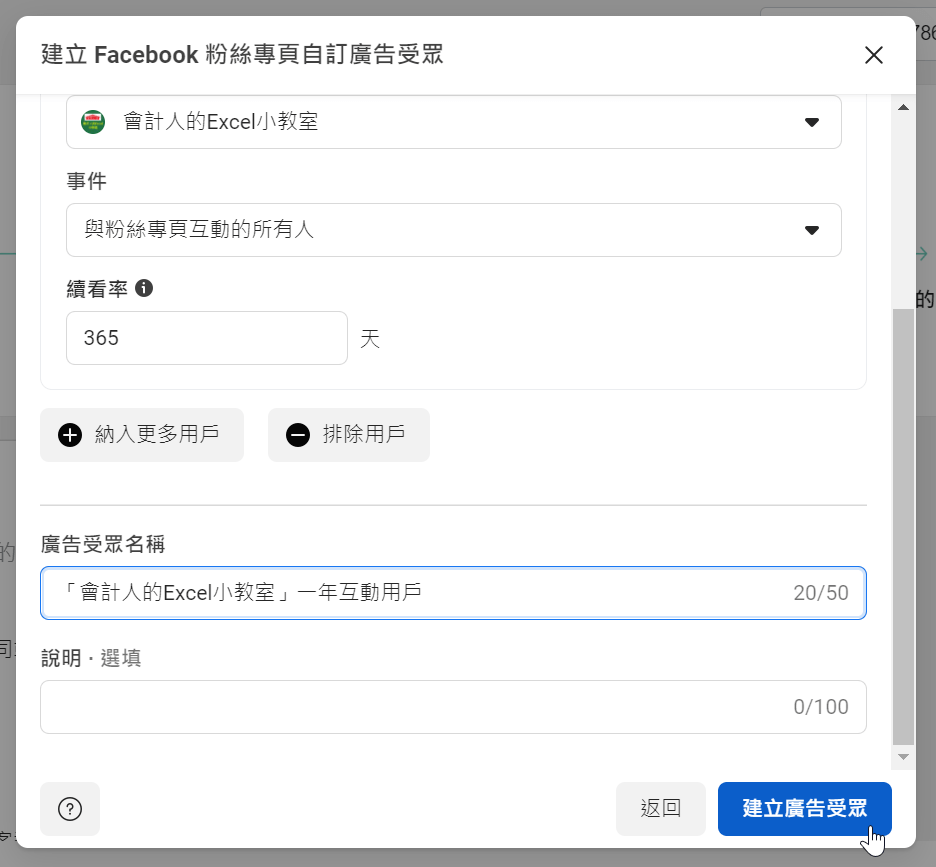The image size is (936, 867).
Task: Focus the 廣告受眾名稱 name field
Action: point(454,593)
